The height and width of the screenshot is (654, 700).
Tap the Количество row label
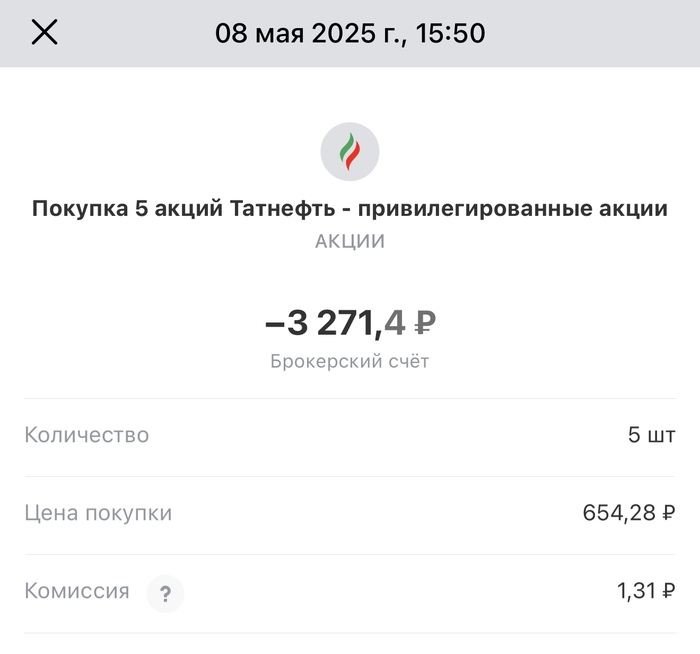click(x=87, y=435)
